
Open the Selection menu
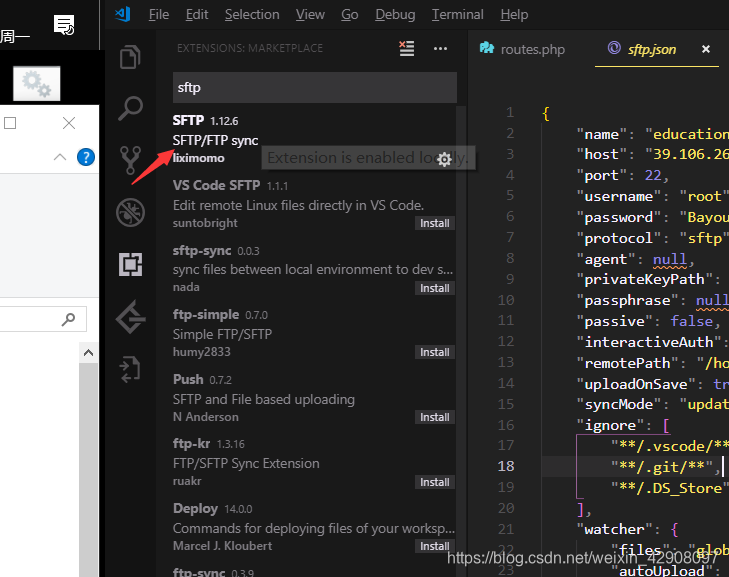[252, 15]
